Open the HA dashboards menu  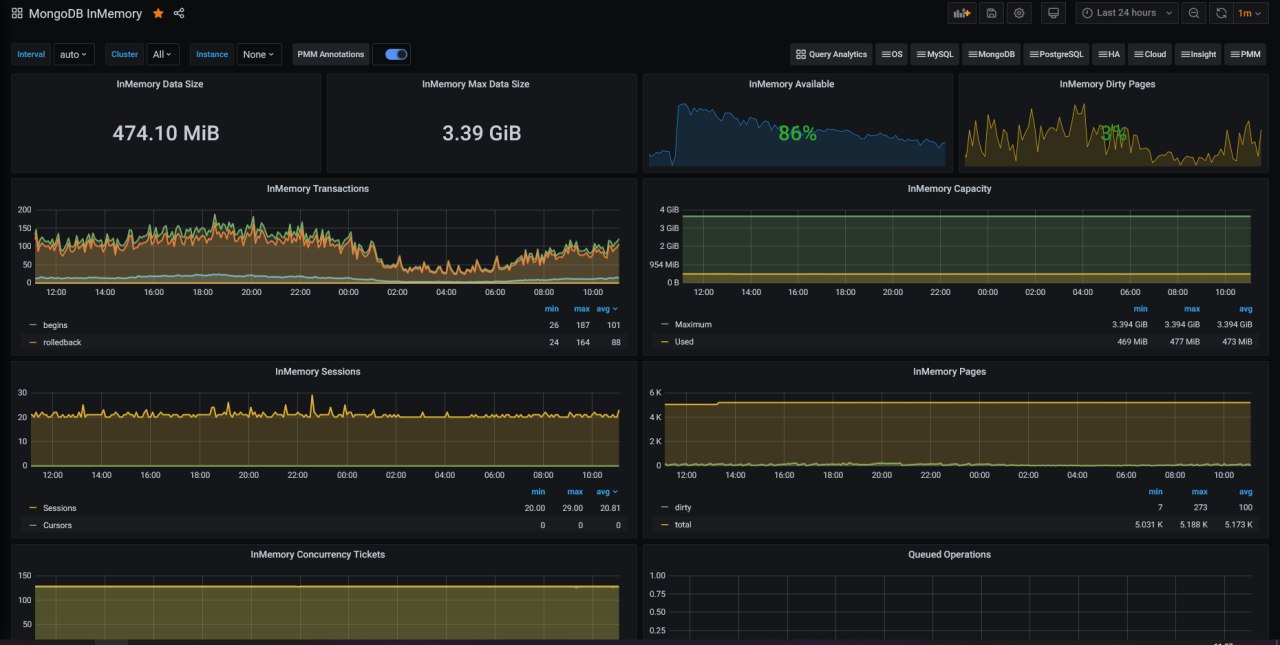point(1108,54)
